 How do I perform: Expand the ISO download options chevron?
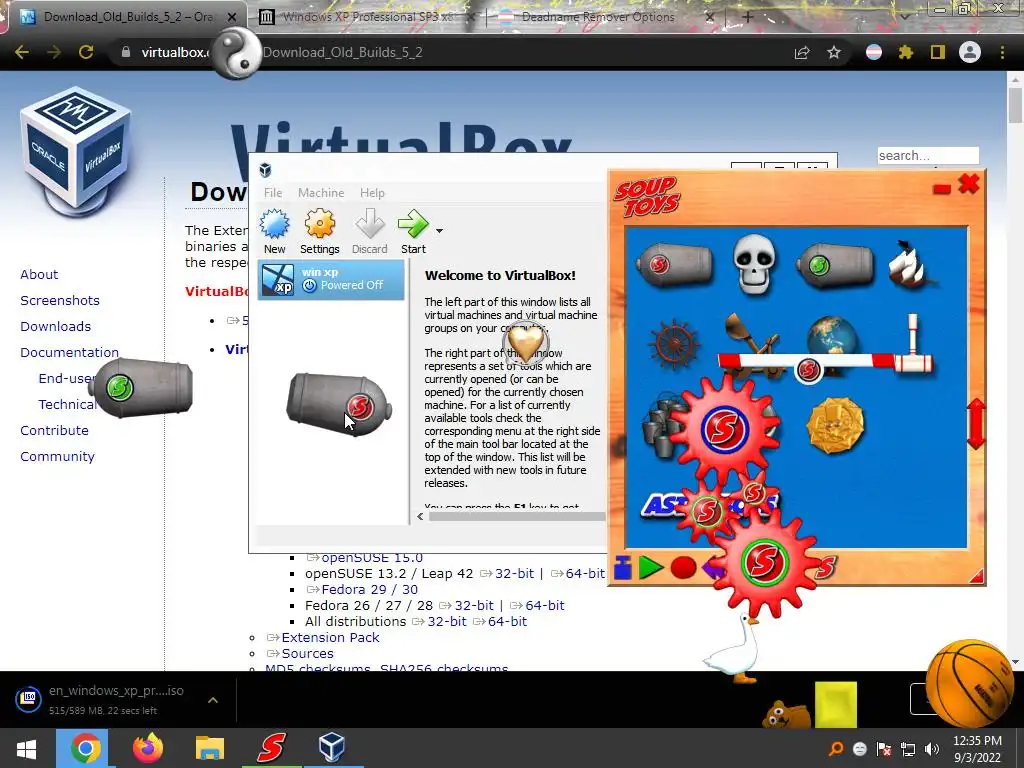coord(213,700)
